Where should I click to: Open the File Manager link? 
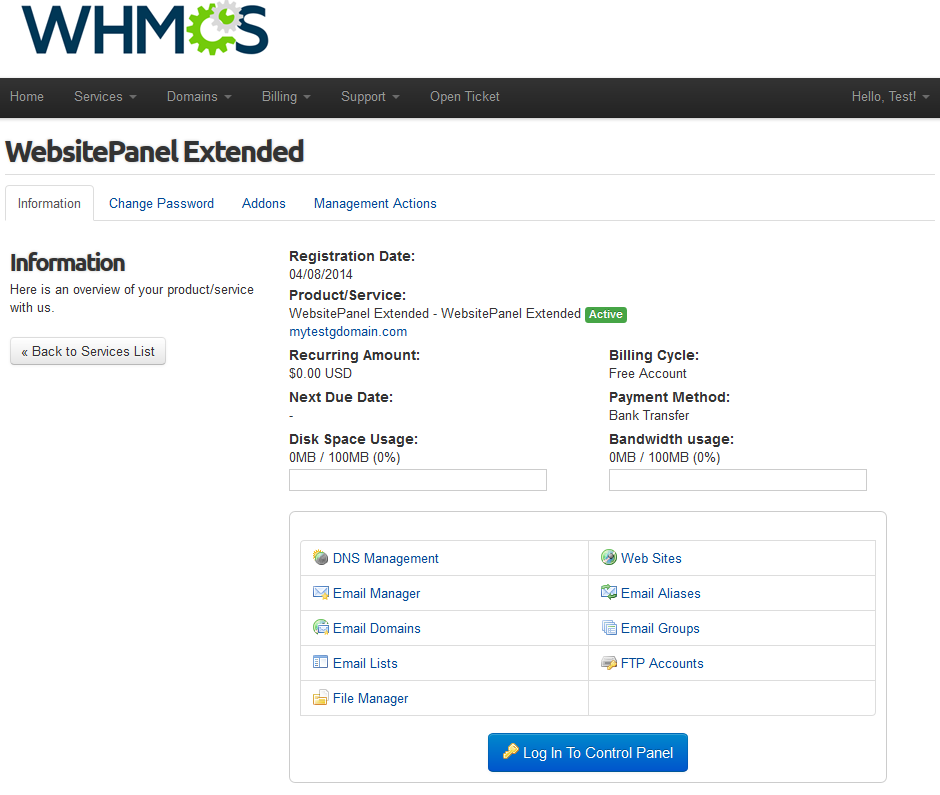coord(370,698)
